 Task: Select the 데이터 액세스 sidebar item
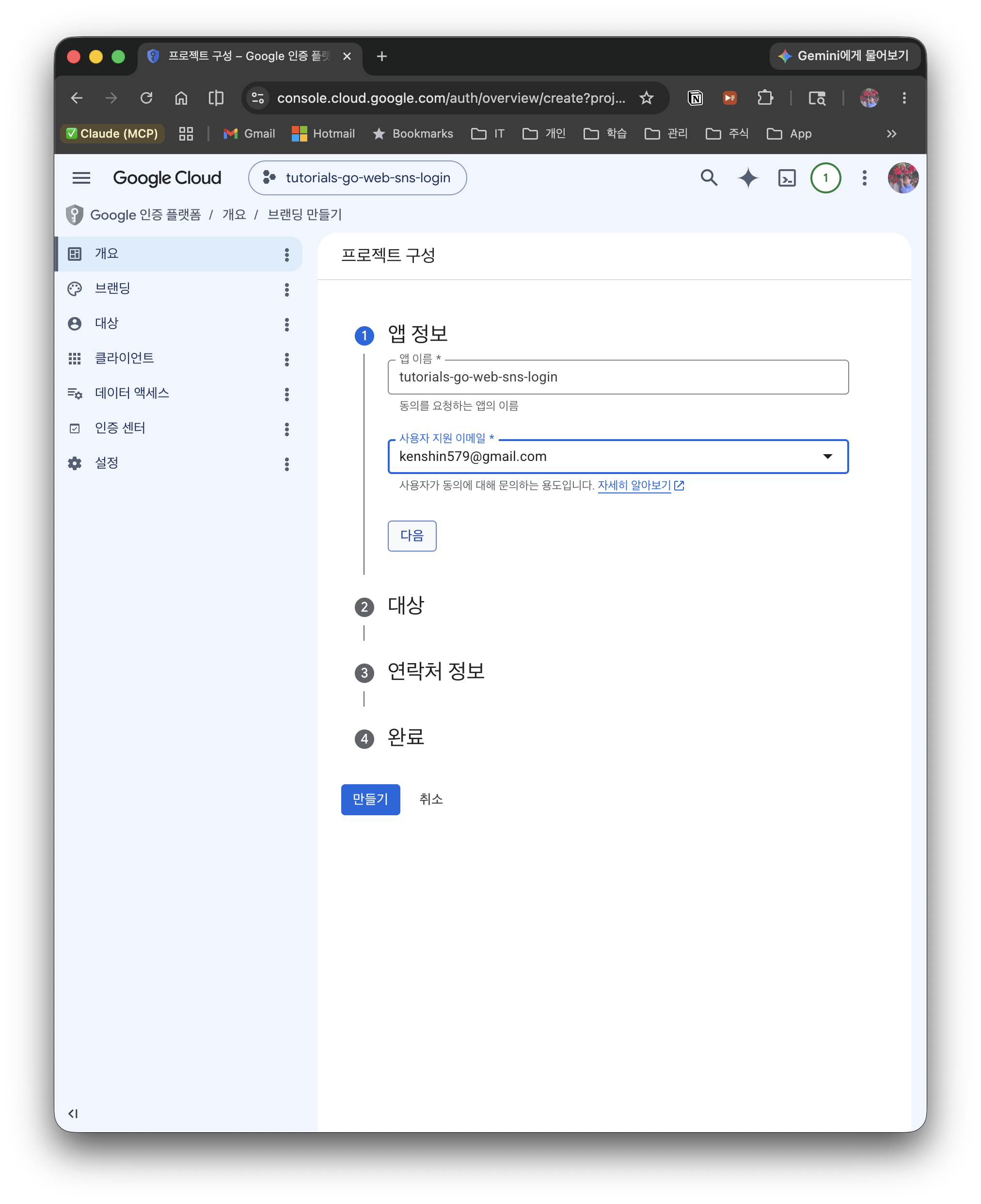point(178,394)
